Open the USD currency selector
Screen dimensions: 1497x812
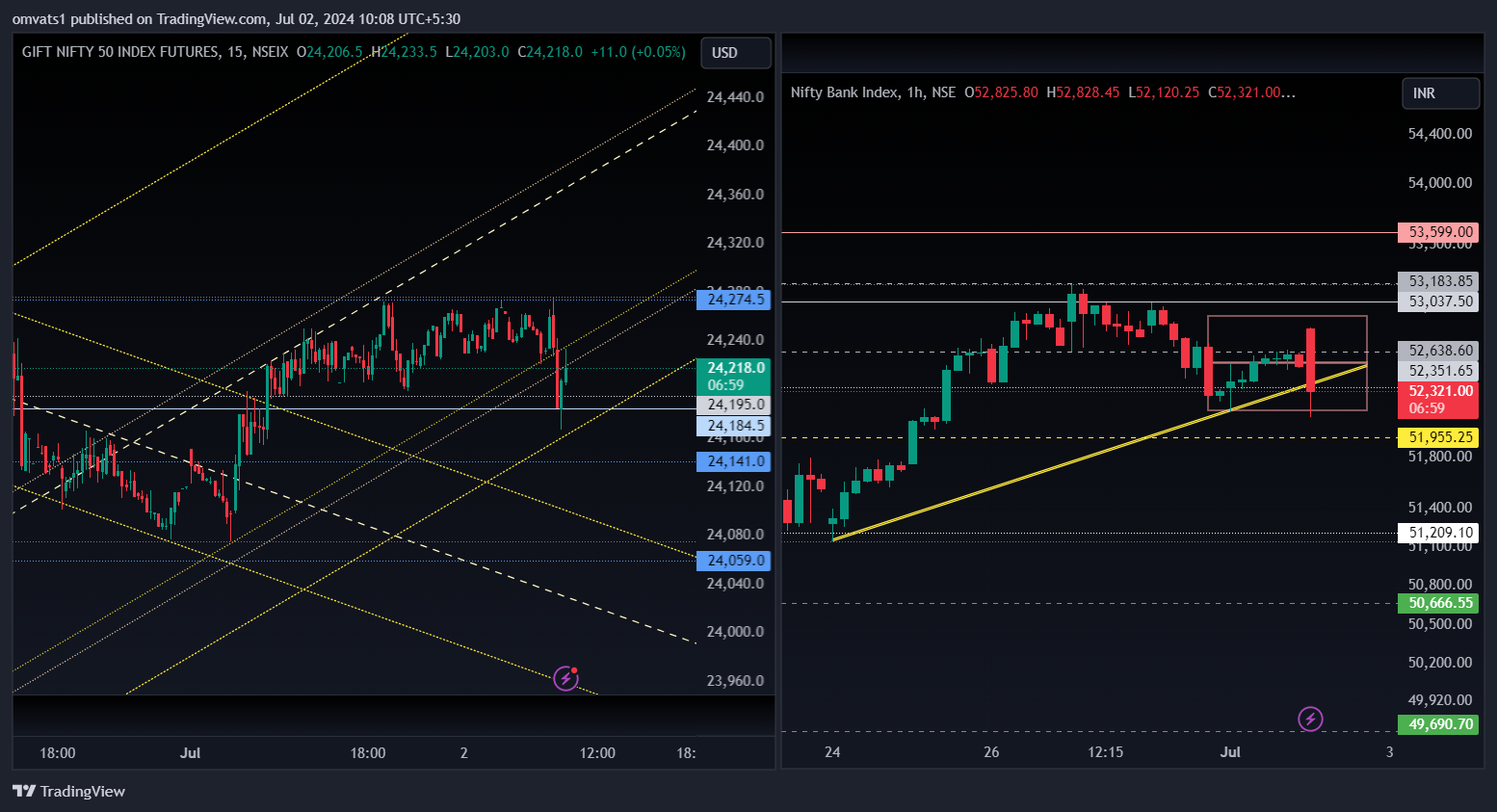tap(736, 53)
